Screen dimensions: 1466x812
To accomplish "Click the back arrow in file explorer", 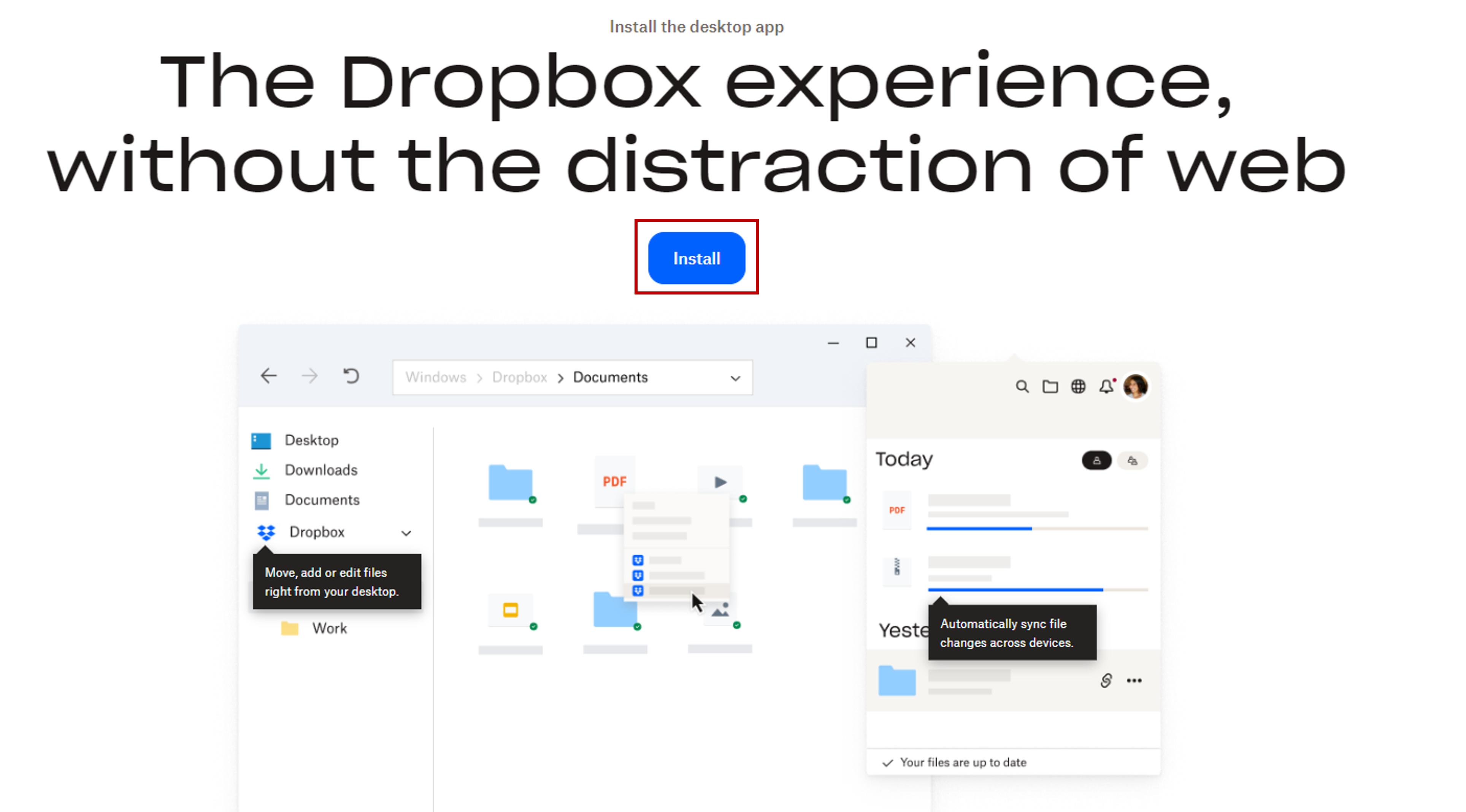I will [x=269, y=376].
